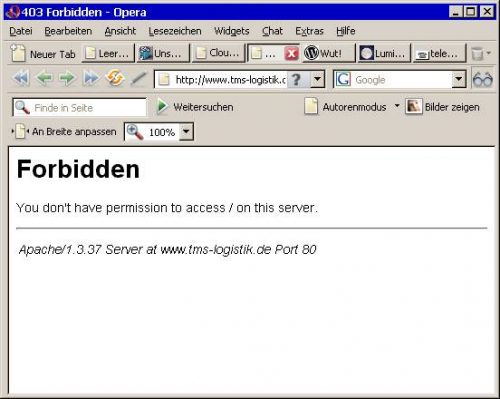Maximize the Opera window
The image size is (500, 399).
(470, 12)
